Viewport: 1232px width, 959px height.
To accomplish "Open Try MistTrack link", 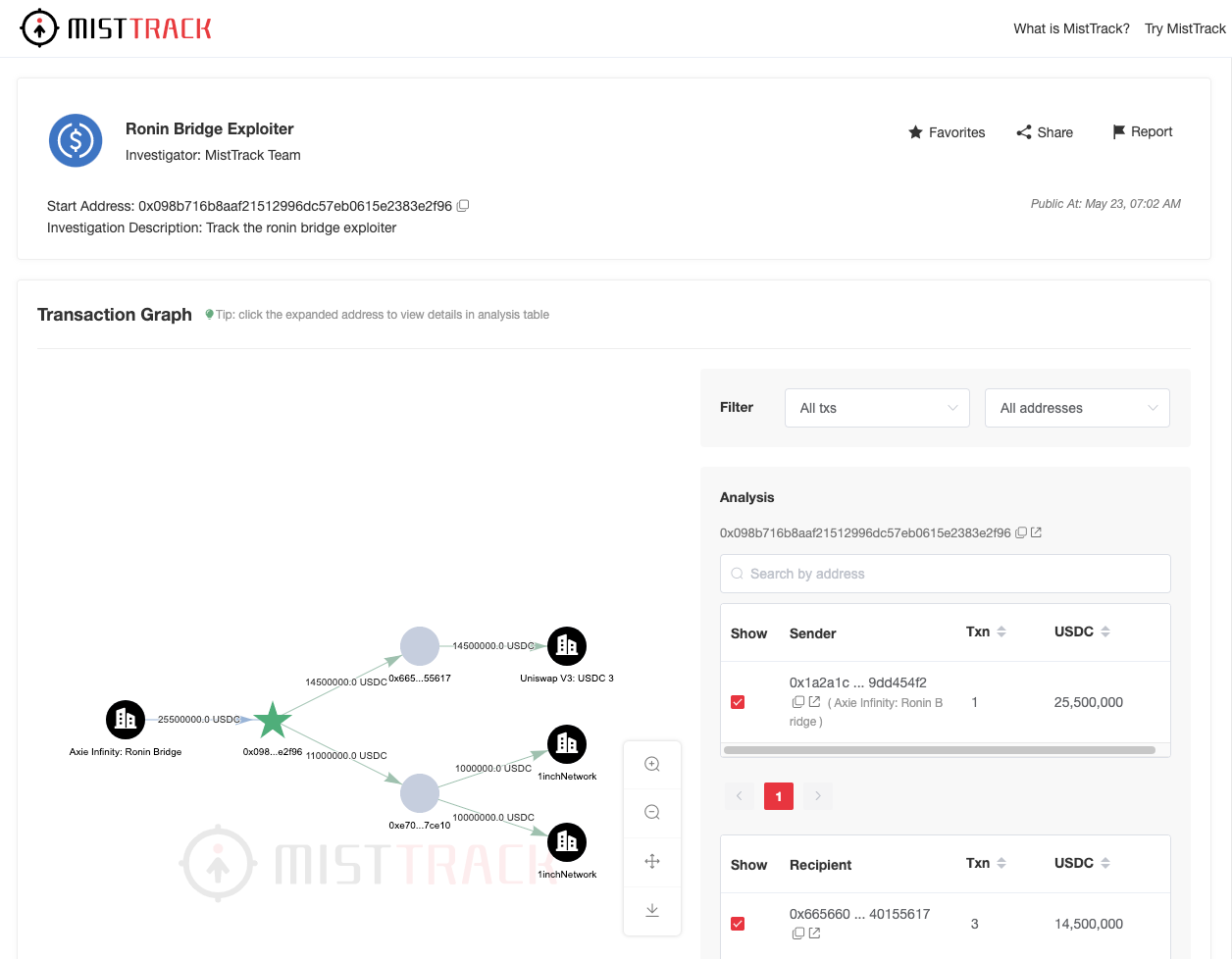I will click(x=1185, y=28).
